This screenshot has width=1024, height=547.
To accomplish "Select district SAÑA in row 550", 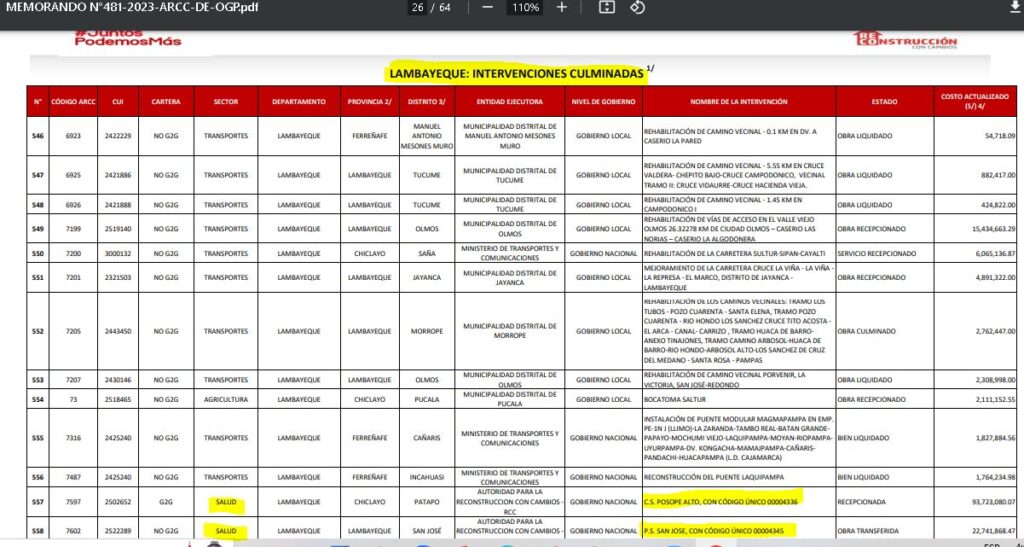I will [x=427, y=253].
